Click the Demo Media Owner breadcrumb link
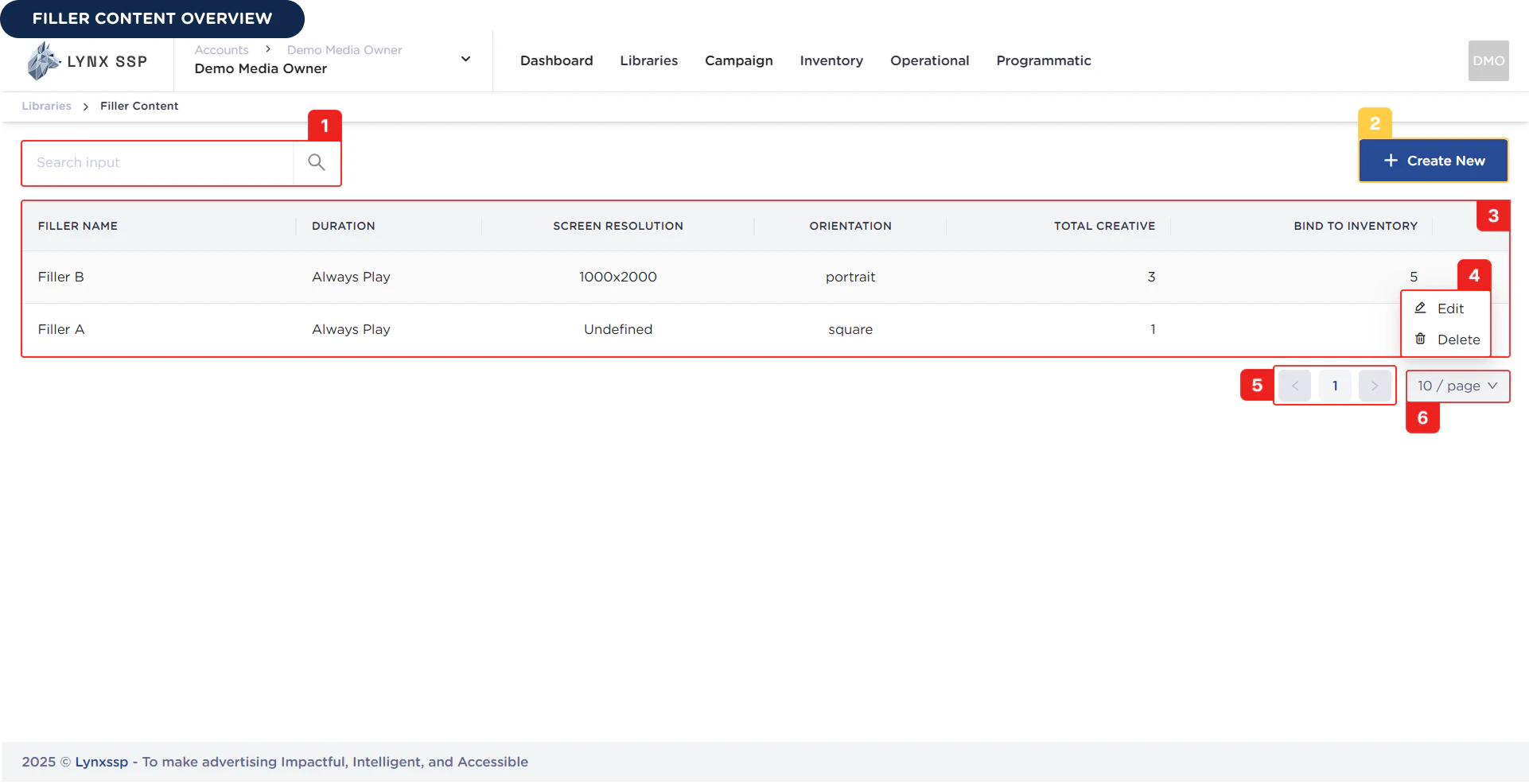The width and height of the screenshot is (1529, 784). (x=344, y=49)
